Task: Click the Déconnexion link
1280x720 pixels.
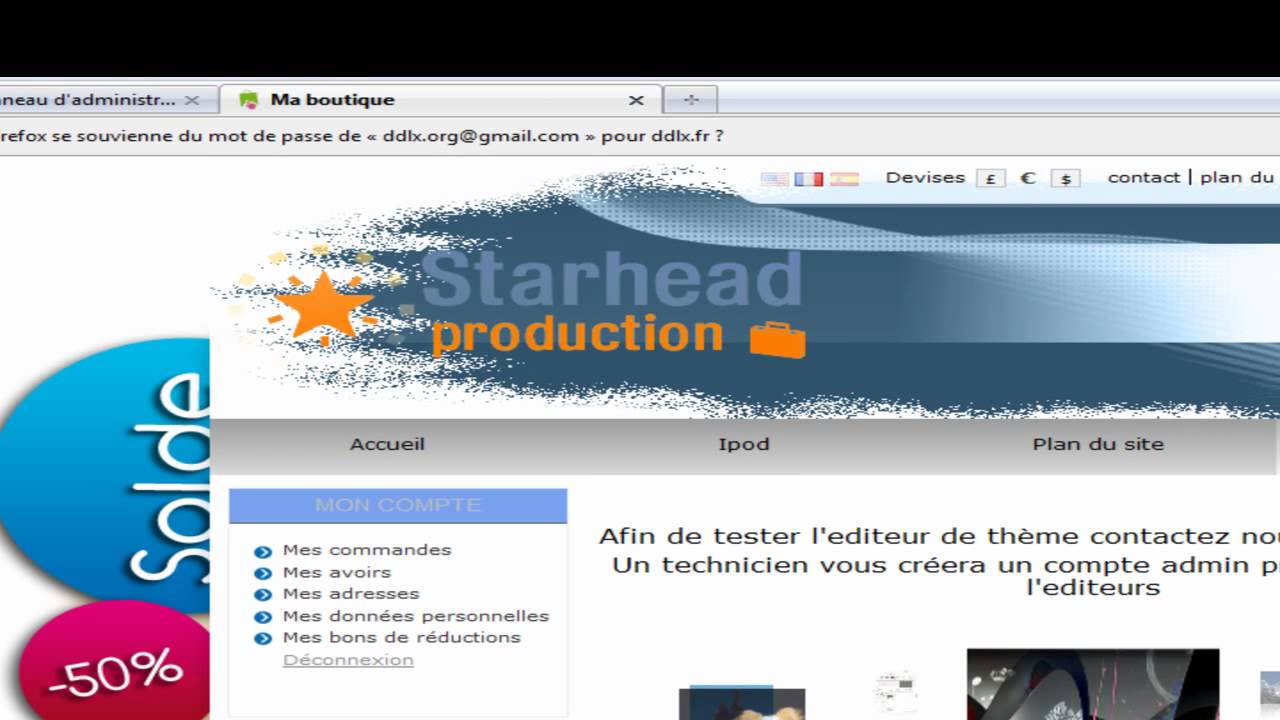Action: (x=348, y=660)
